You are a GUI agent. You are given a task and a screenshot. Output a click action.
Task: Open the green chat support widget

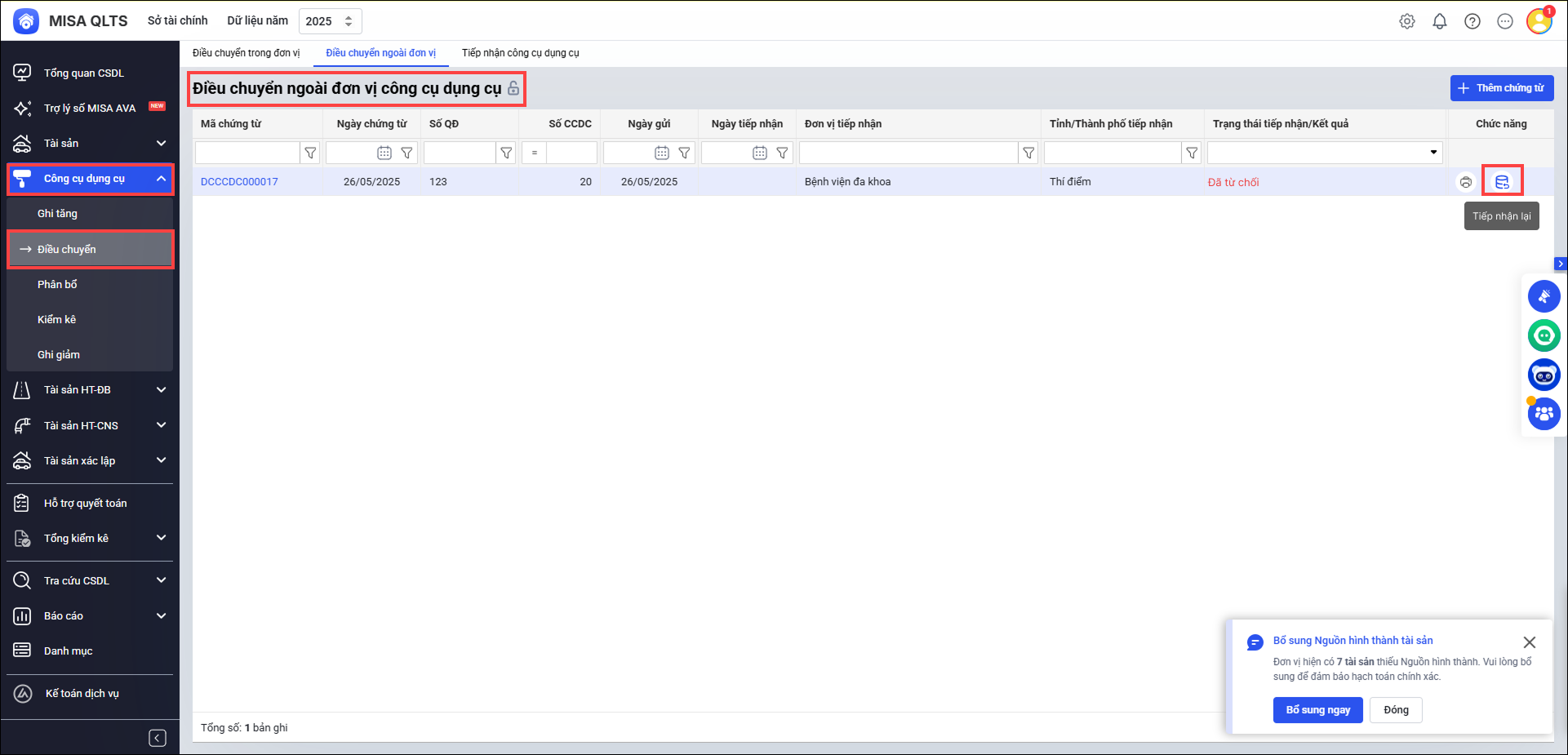[x=1544, y=335]
